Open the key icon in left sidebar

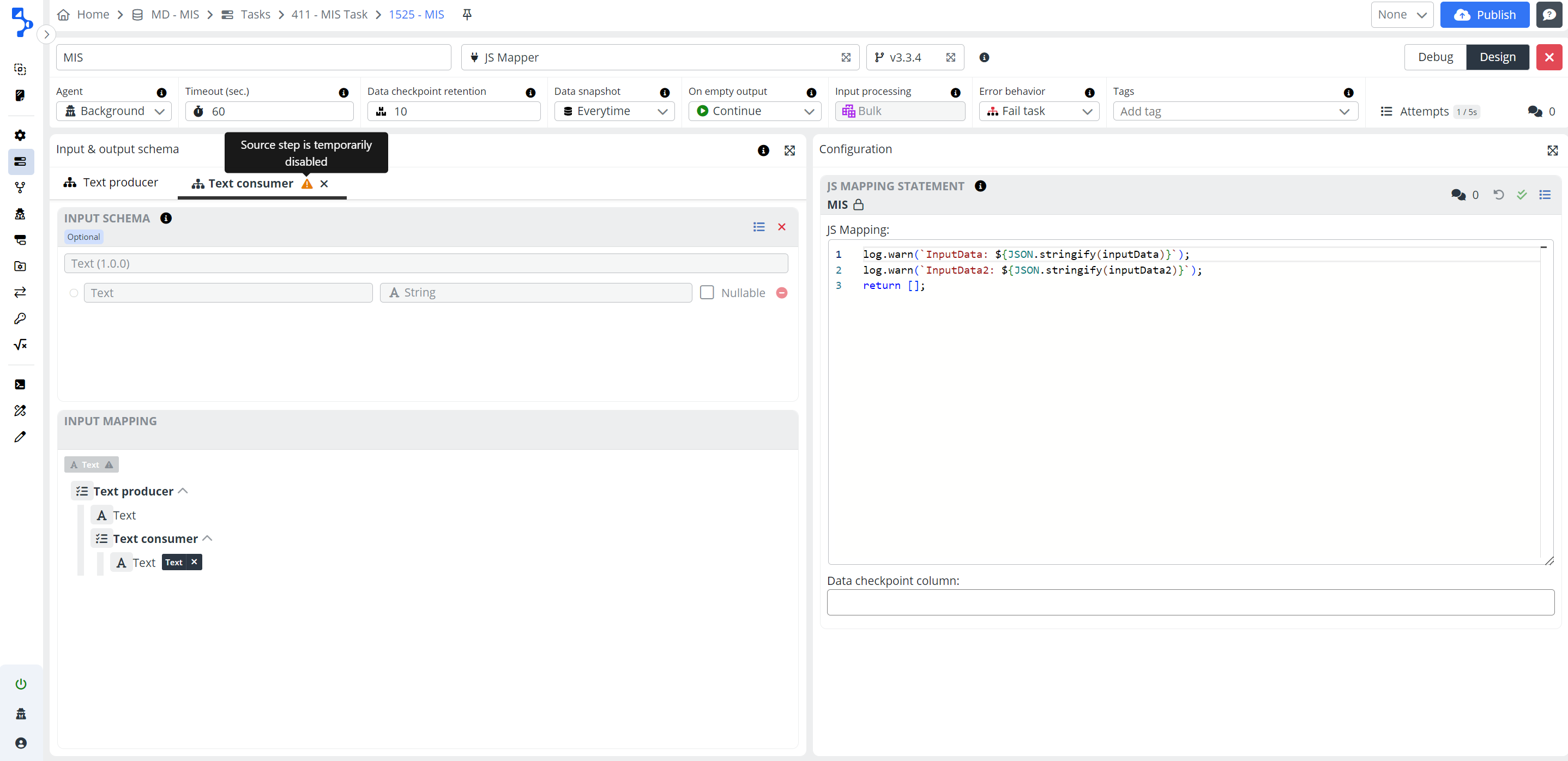pos(20,318)
